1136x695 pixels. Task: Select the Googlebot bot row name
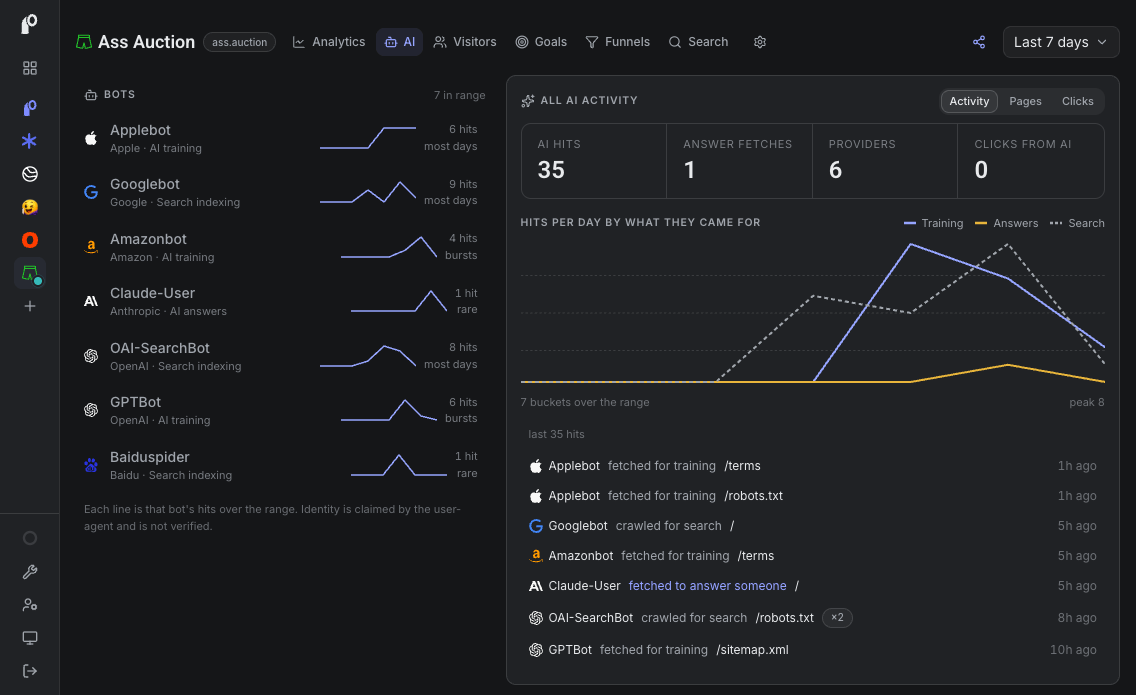pyautogui.click(x=144, y=185)
